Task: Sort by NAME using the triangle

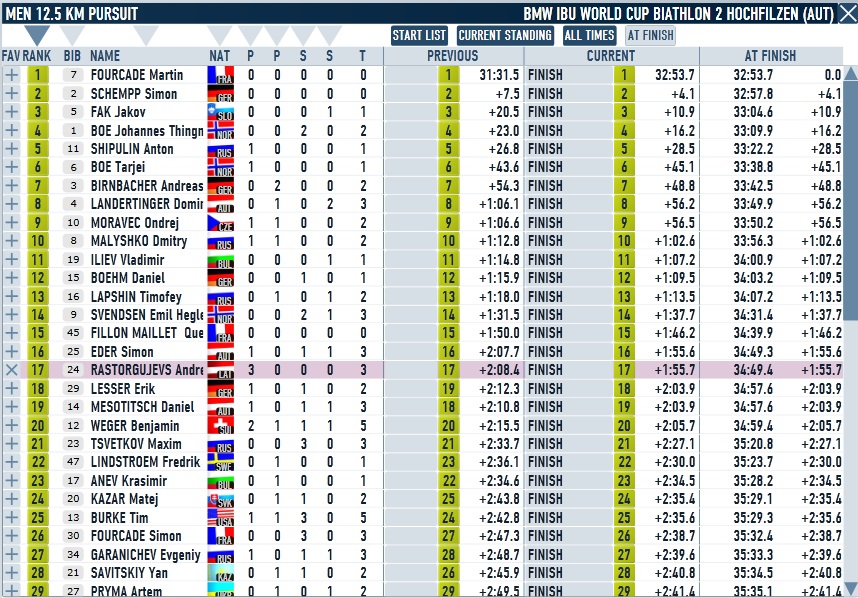Action: [146, 34]
